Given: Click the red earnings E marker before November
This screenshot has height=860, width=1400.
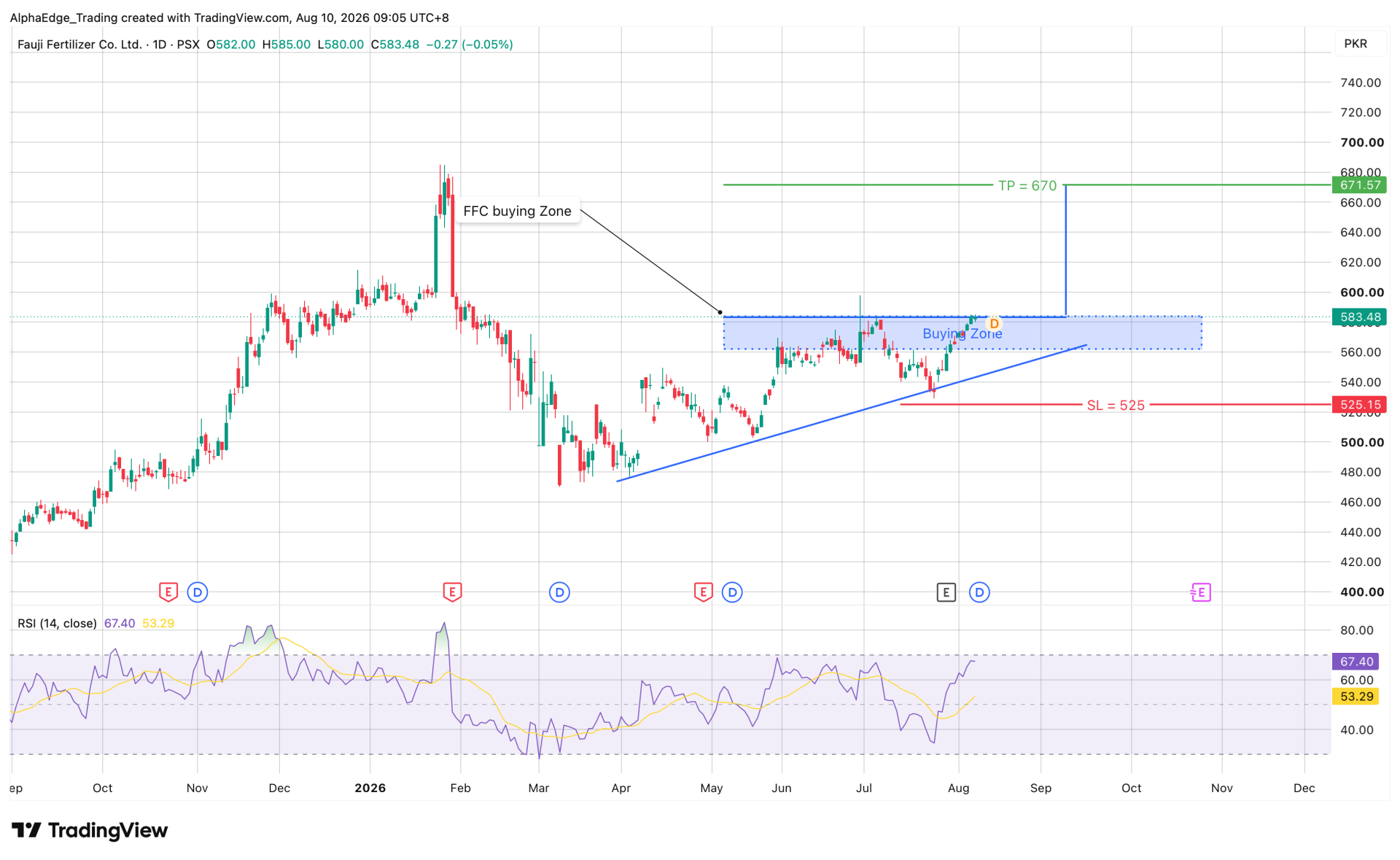Looking at the screenshot, I should [x=168, y=592].
